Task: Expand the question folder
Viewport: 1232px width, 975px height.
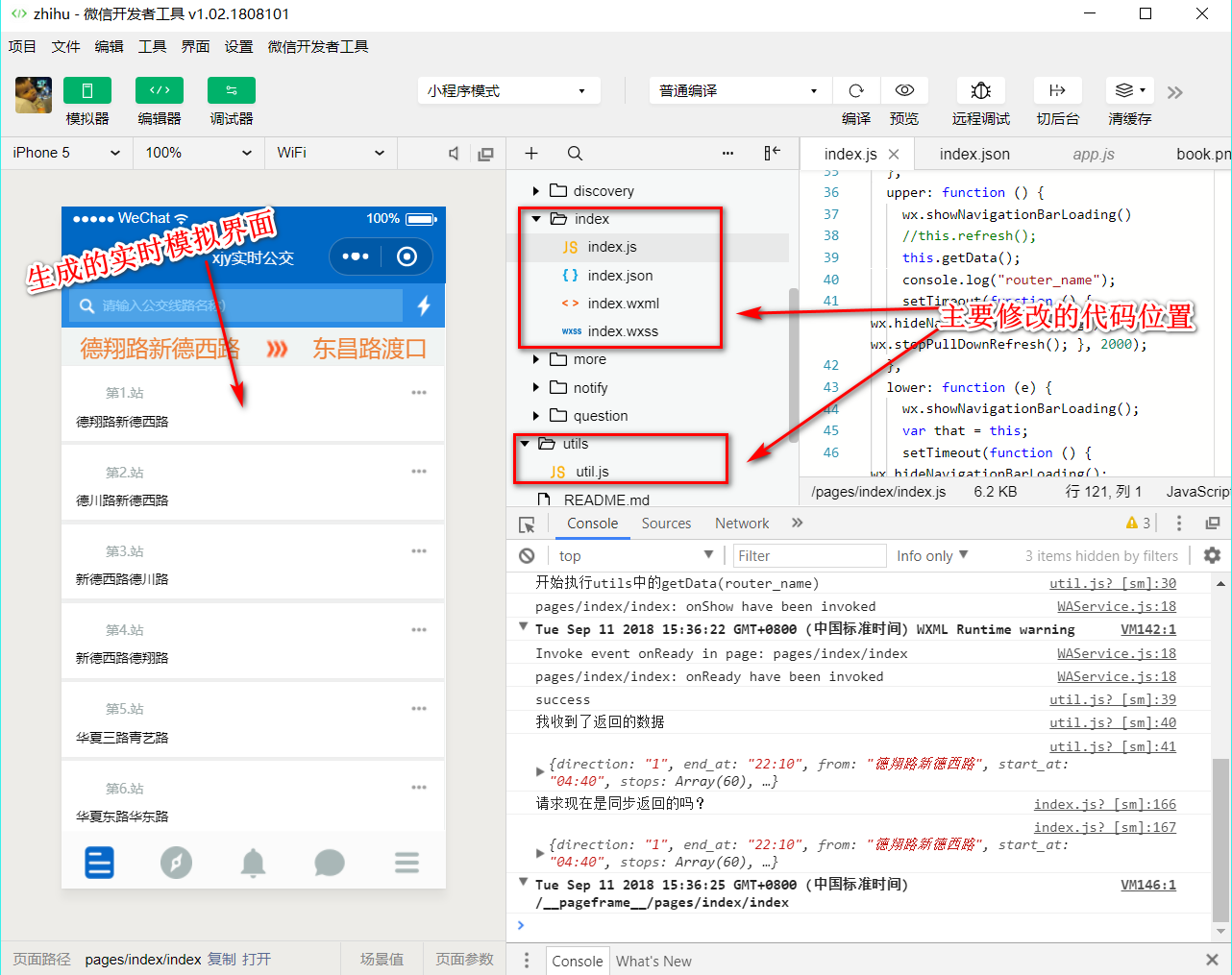Action: click(535, 416)
